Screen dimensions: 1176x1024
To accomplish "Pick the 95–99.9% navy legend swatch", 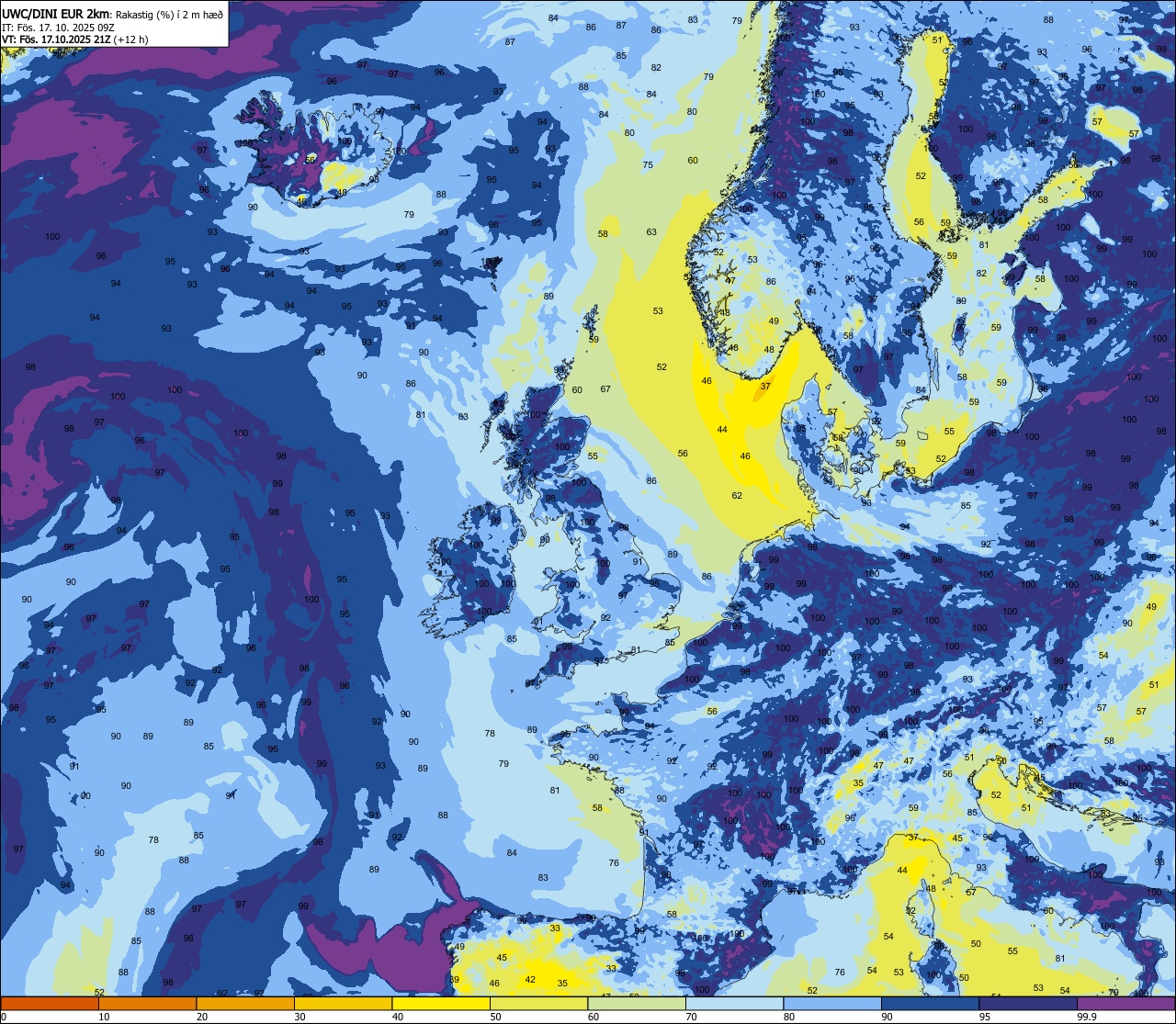I will [1028, 1004].
